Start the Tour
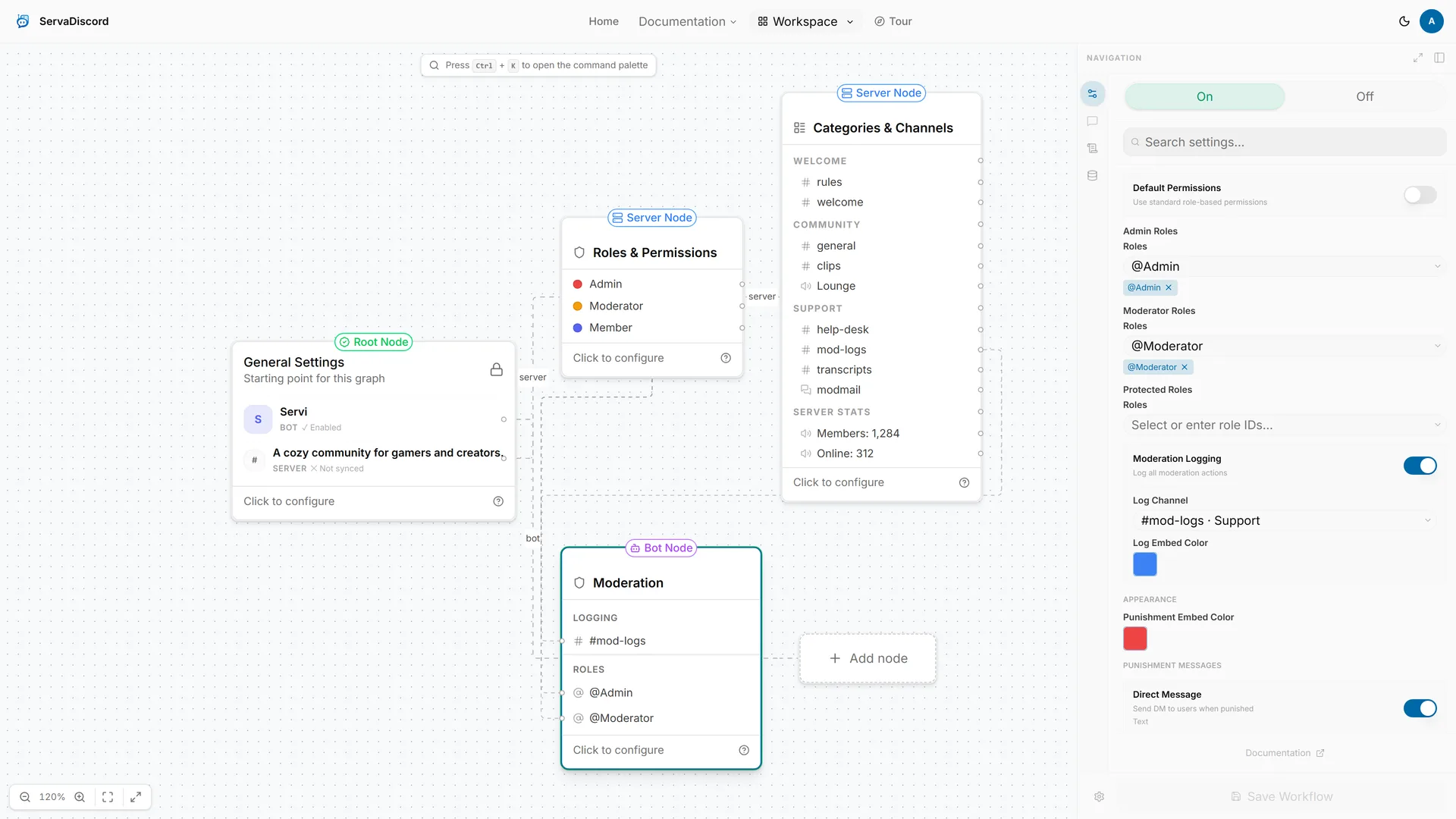Screen dimensions: 1456x819 (893, 21)
